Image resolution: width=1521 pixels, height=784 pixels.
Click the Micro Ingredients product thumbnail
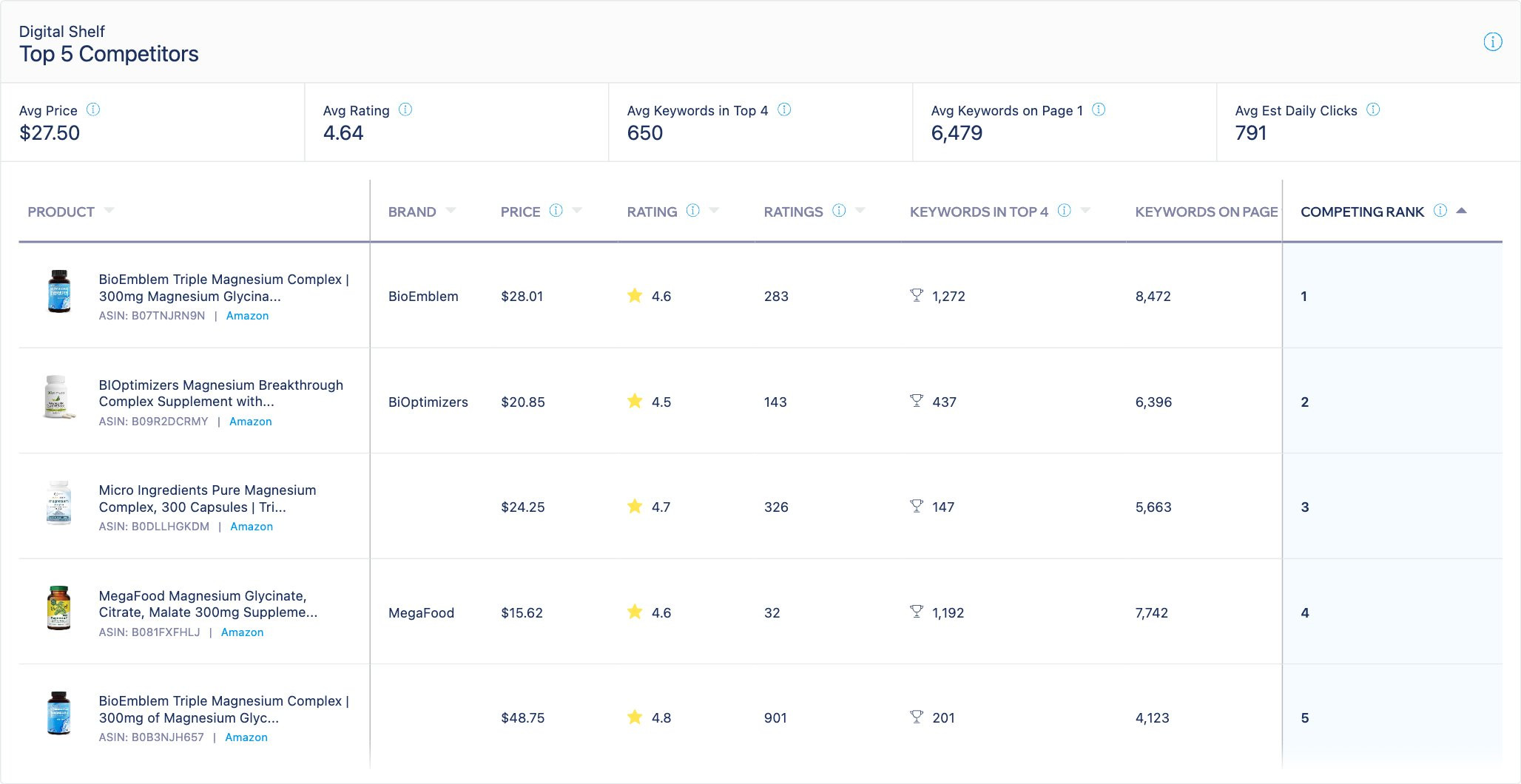point(58,504)
